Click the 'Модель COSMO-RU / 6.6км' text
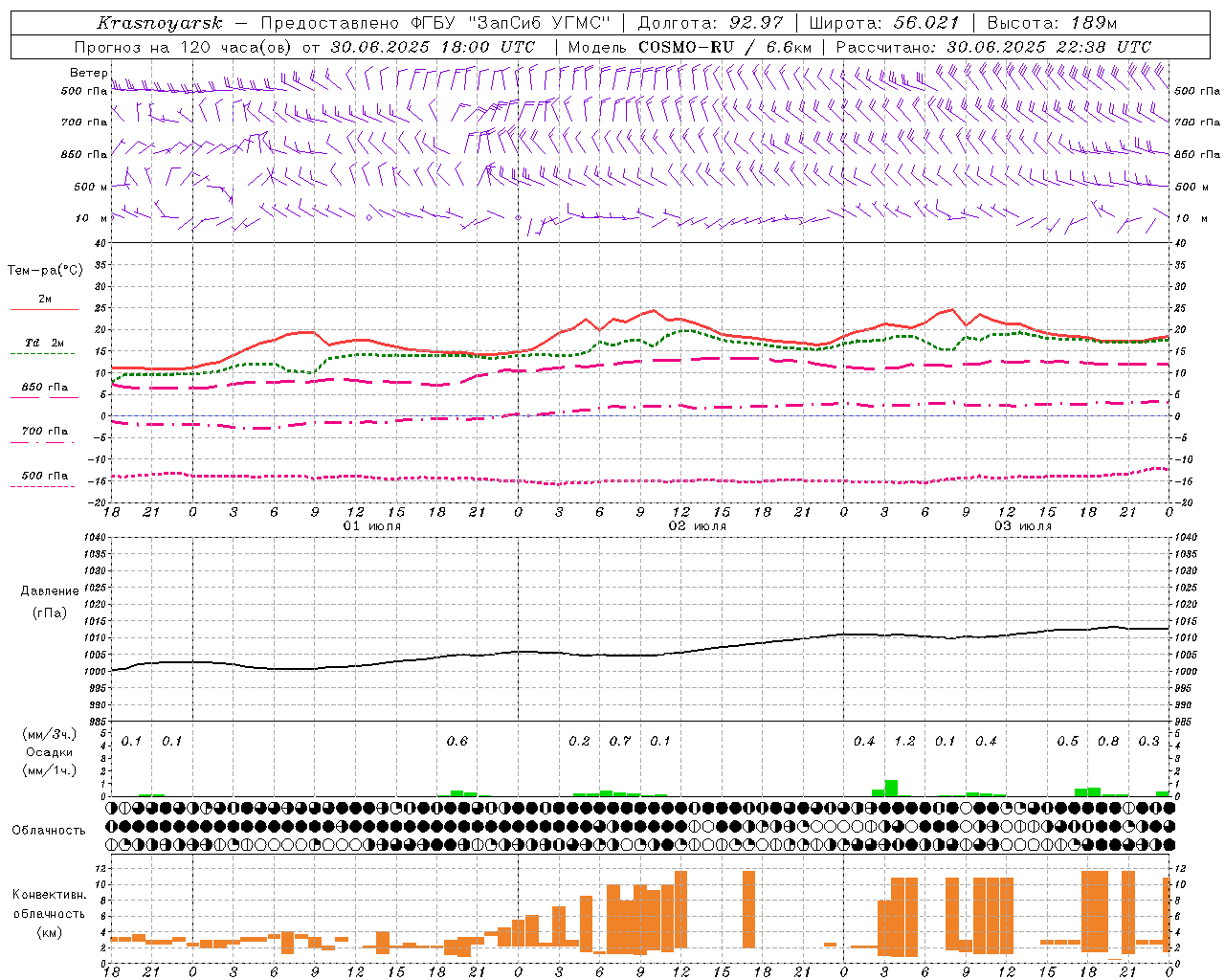Screen dimensions: 1225x980 [690, 47]
